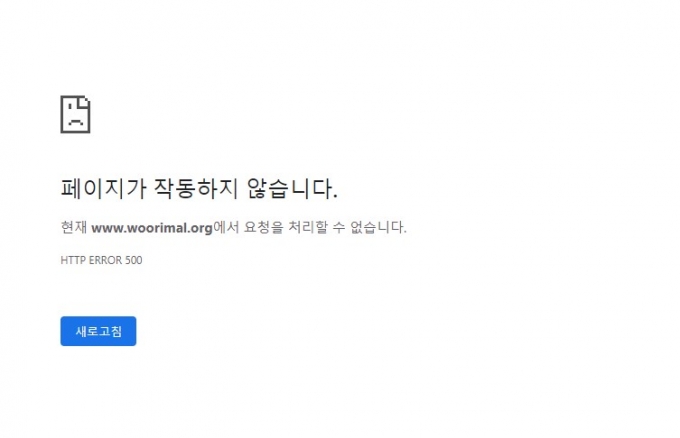The image size is (680, 438).
Task: Click the word 없습니다 ending the description
Action: point(376,227)
